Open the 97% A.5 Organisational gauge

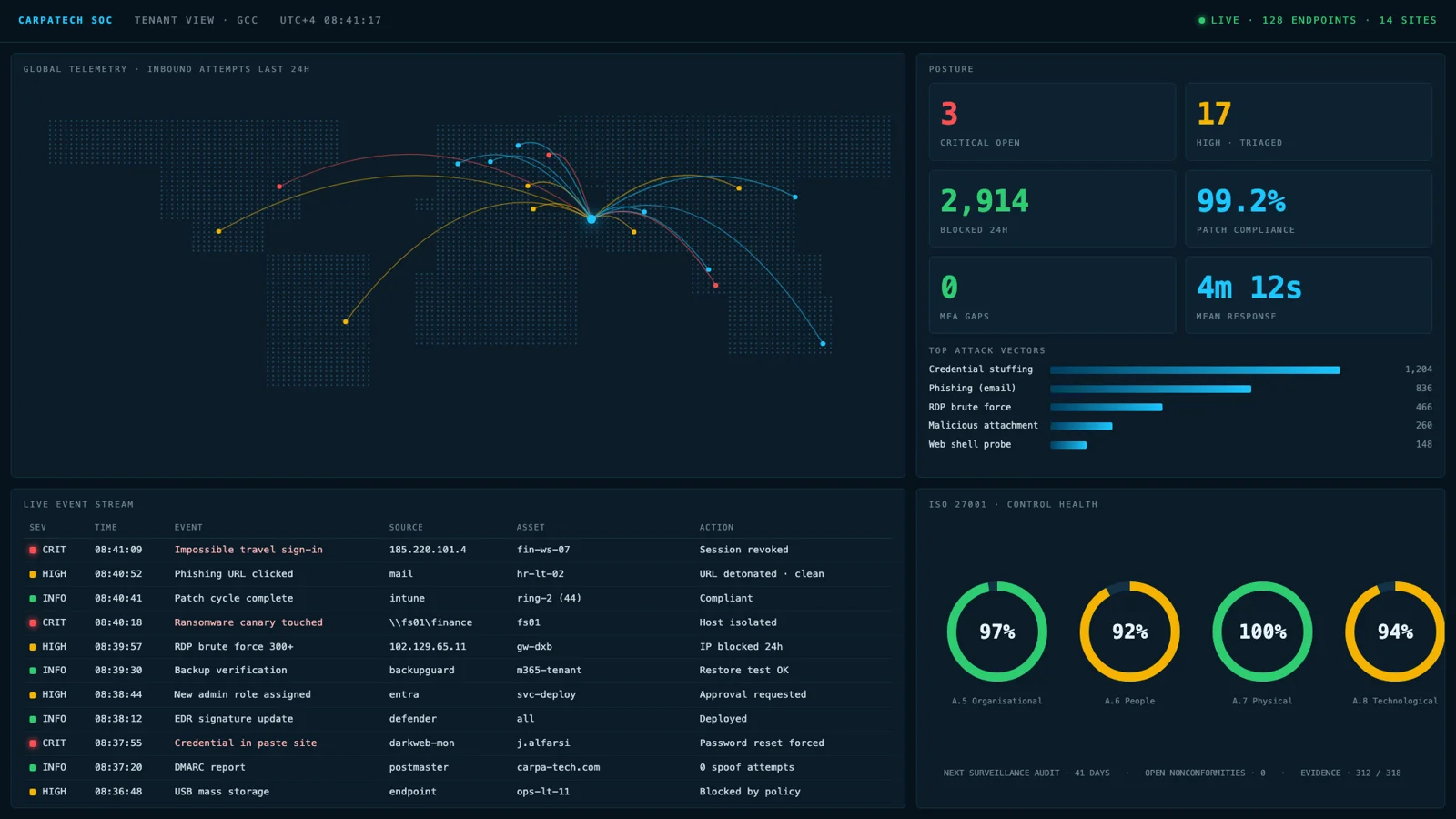pos(997,632)
